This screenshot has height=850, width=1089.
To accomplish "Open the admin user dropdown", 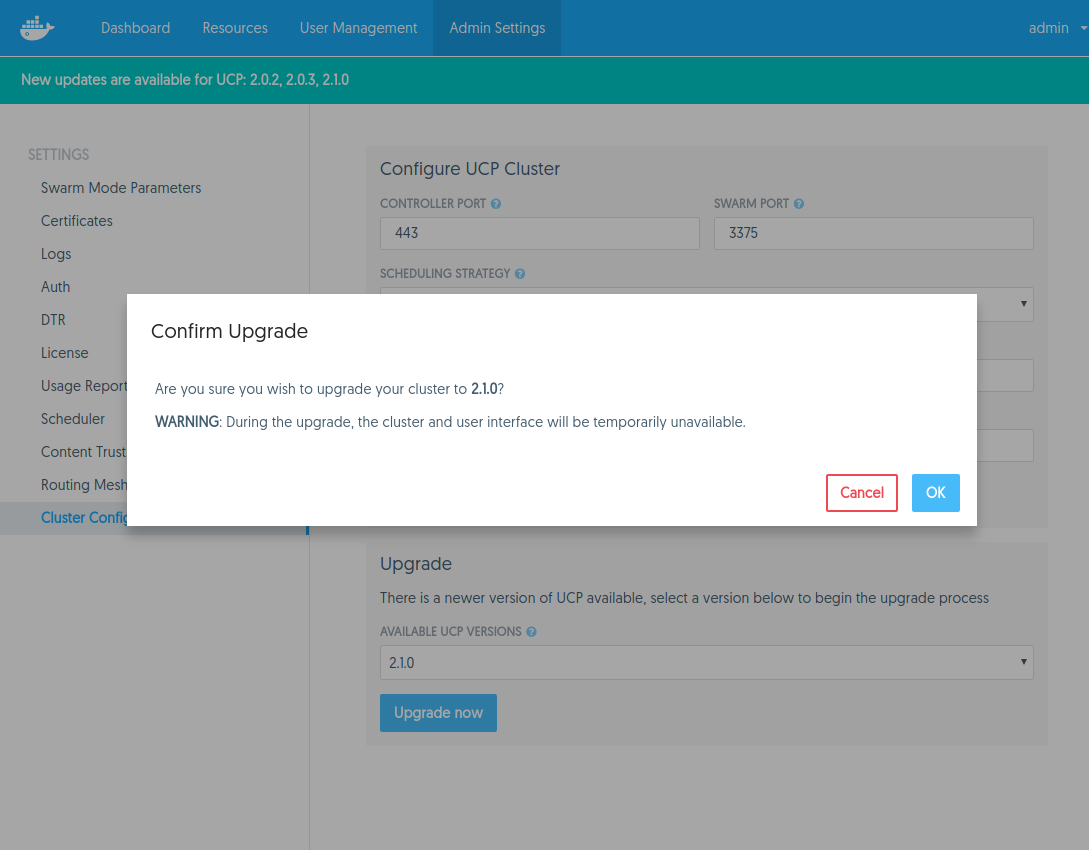I will 1056,28.
